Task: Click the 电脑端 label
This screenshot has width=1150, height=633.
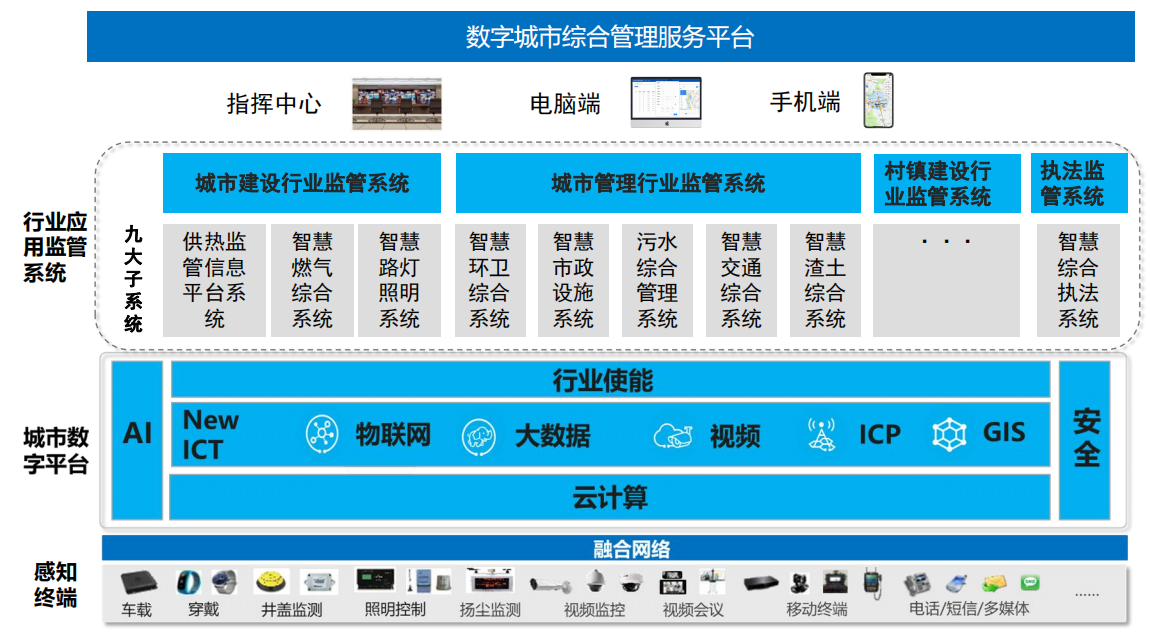Action: point(565,103)
